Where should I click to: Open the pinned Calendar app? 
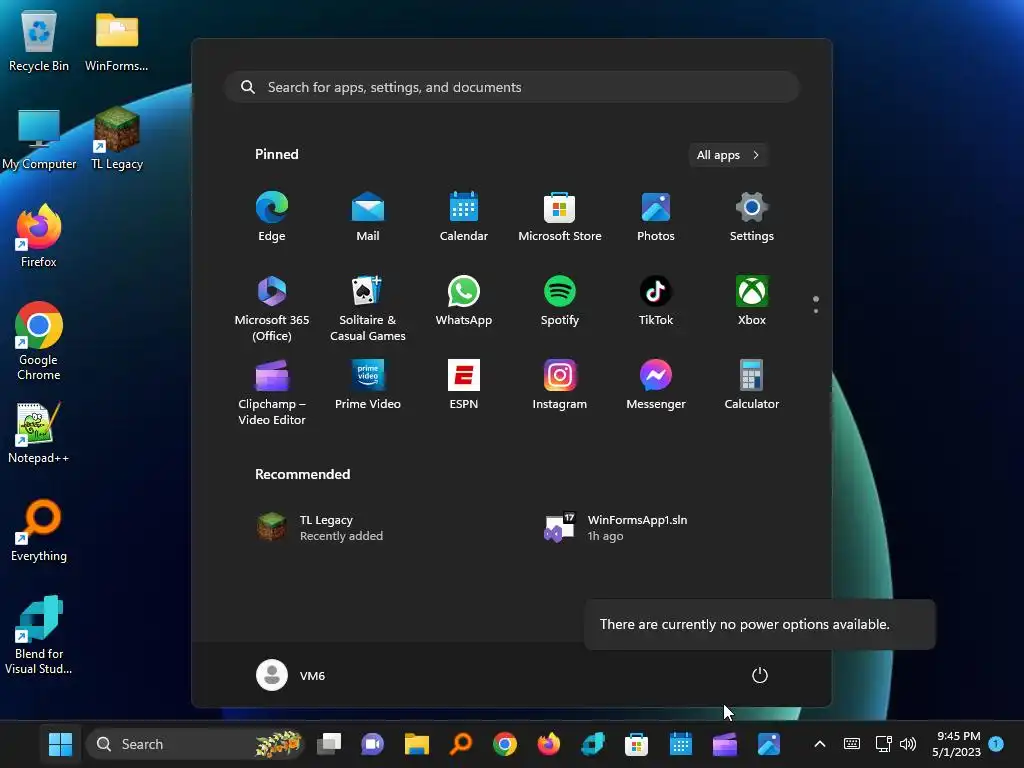(x=464, y=217)
